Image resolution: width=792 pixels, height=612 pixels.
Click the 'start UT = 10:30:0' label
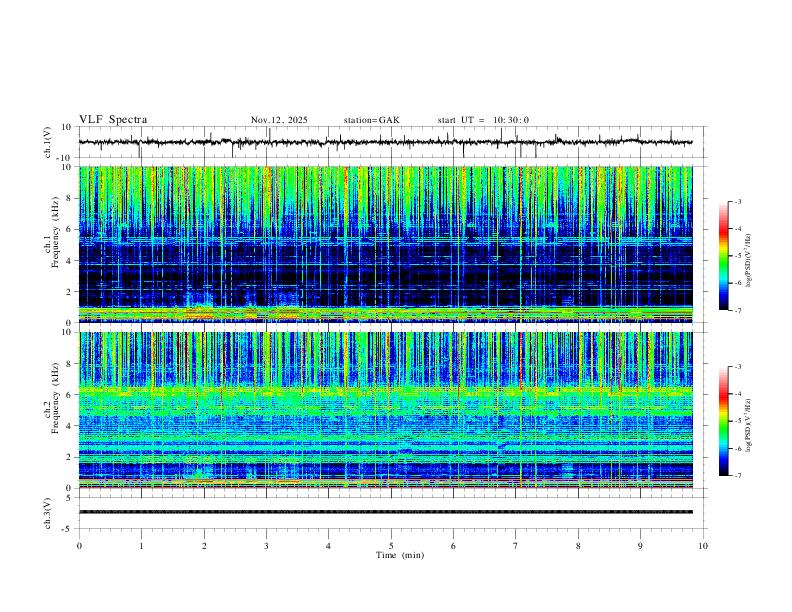click(x=483, y=120)
